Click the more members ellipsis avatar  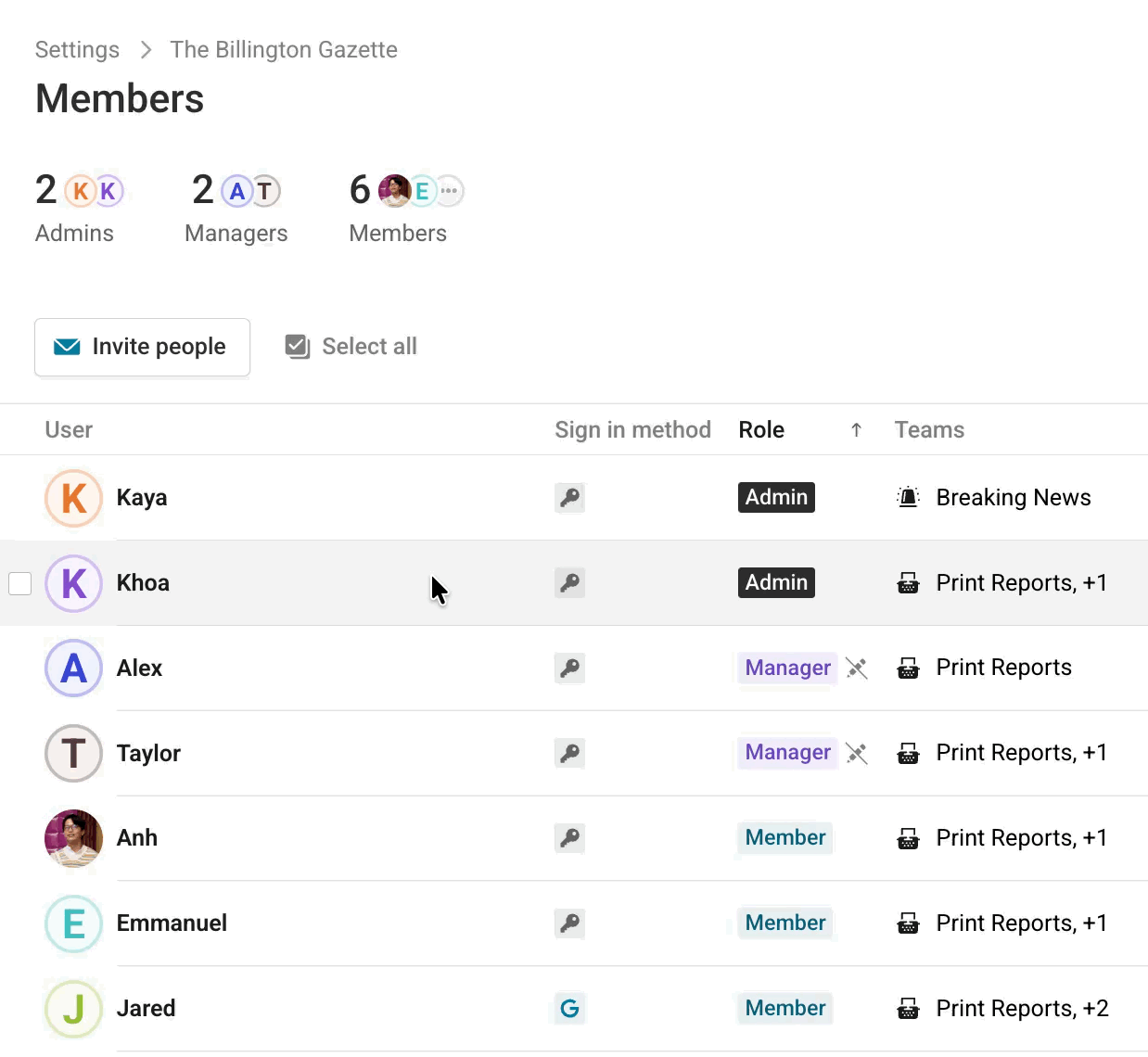click(x=450, y=191)
